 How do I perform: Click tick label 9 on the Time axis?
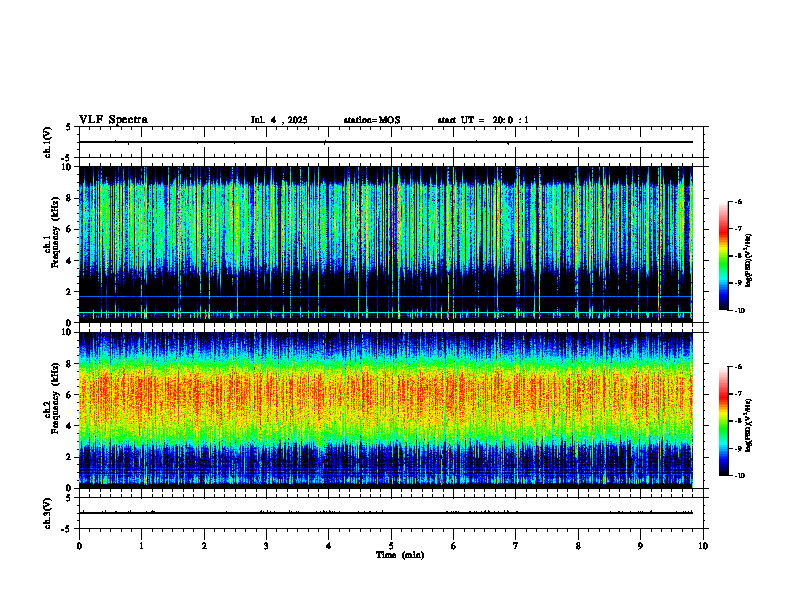click(640, 546)
